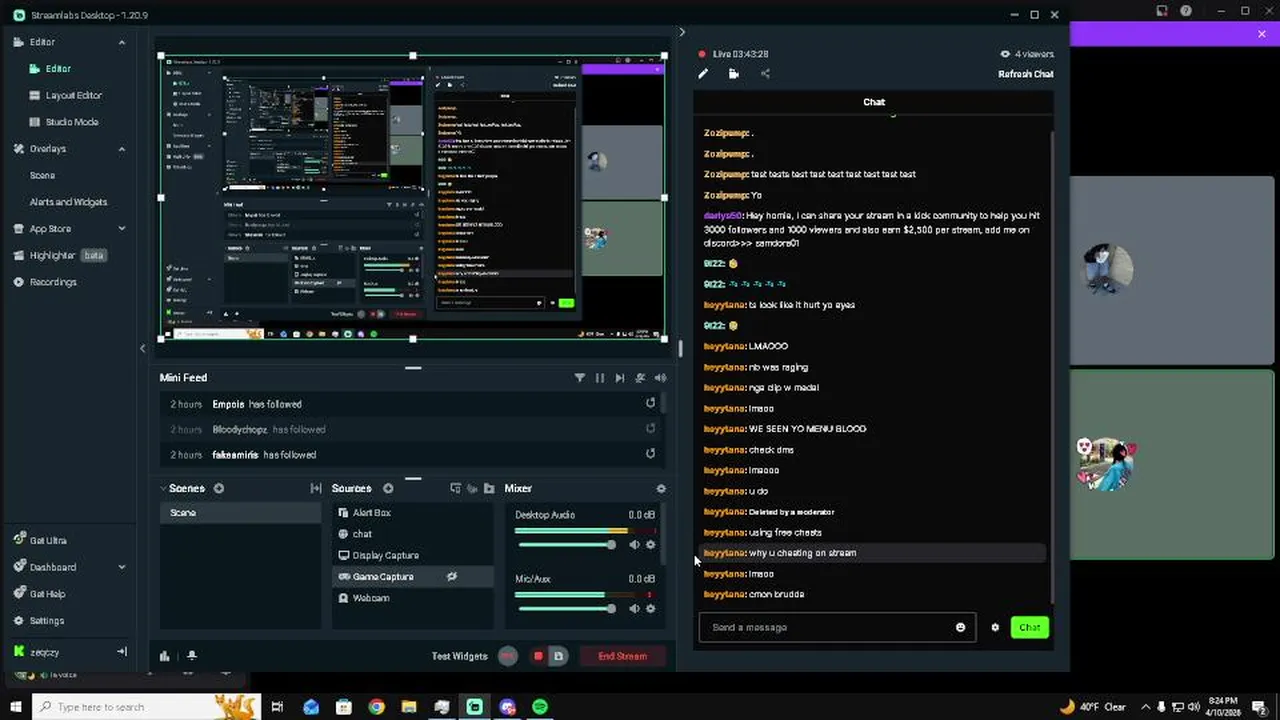Screen dimensions: 1280x720
Task: Open performance stats bar chart icon
Action: click(x=165, y=656)
